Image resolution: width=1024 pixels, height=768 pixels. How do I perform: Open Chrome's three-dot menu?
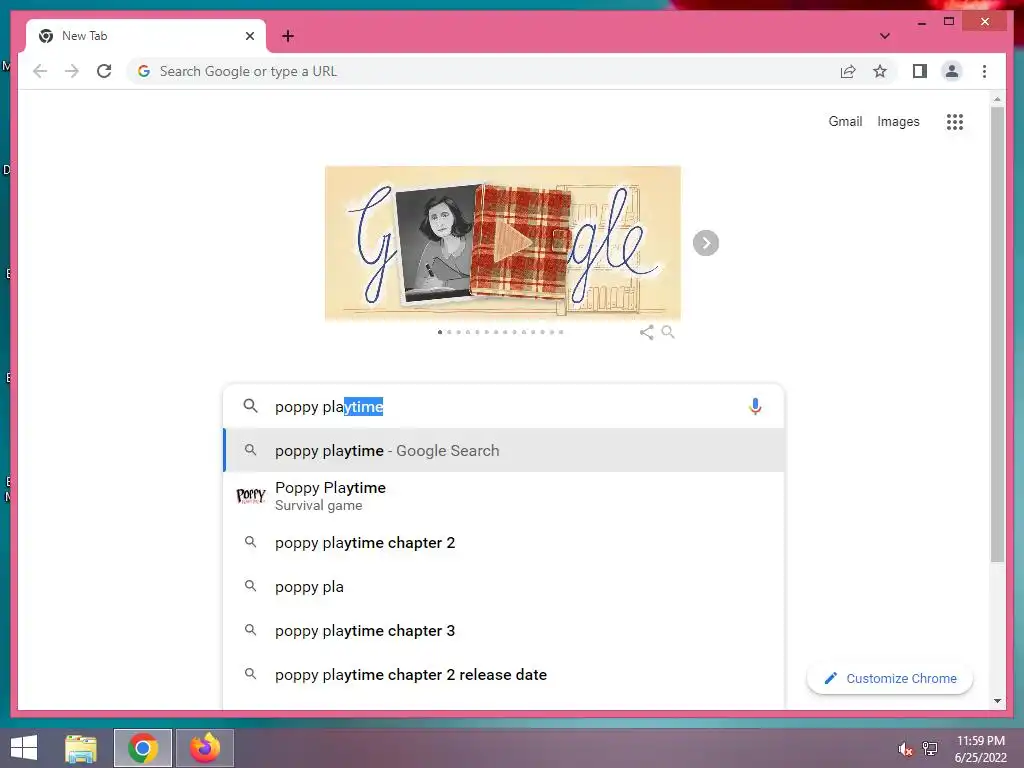point(984,71)
